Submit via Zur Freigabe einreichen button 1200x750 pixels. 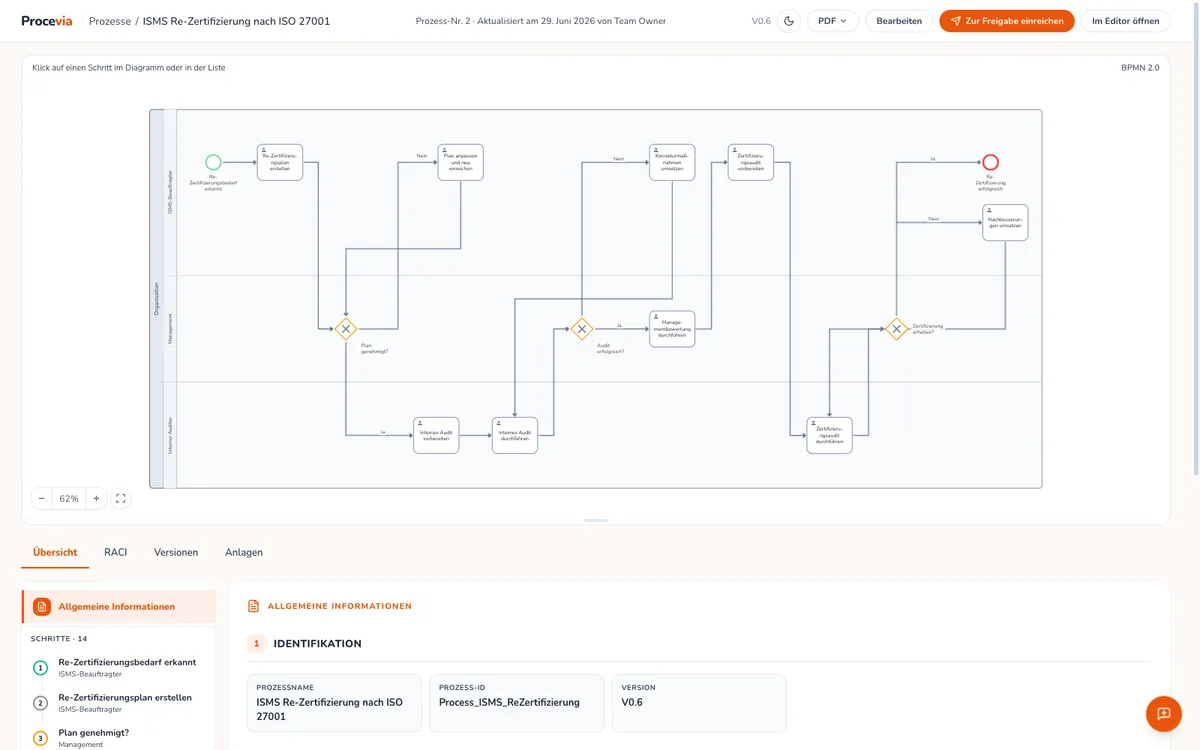point(1007,21)
